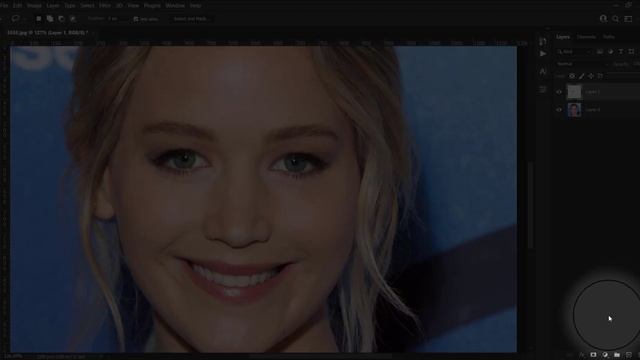Toggle lock position icon
Screen dimensions: 640x360
click(591, 76)
